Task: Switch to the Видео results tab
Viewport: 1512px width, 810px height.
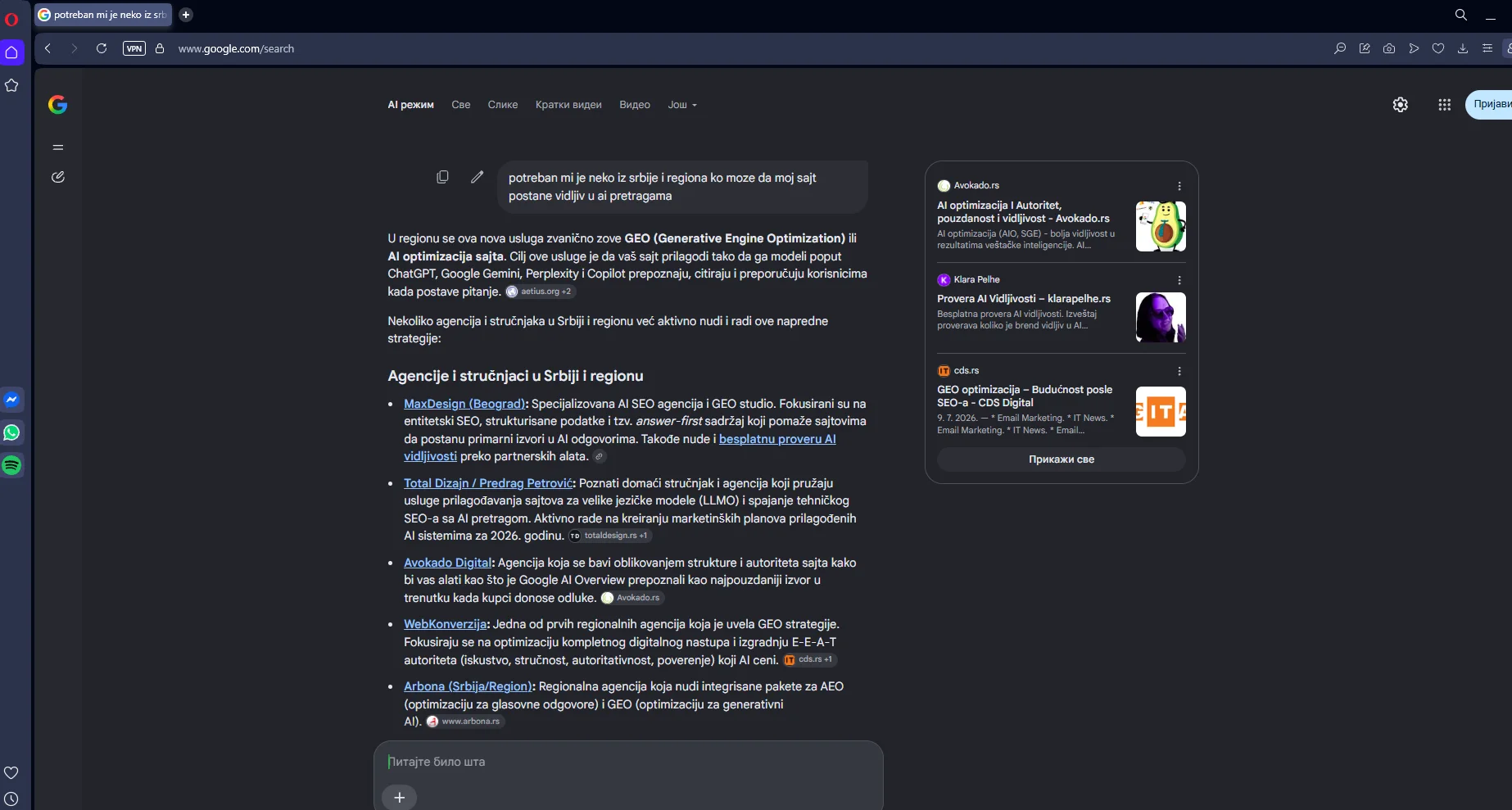Action: (635, 105)
